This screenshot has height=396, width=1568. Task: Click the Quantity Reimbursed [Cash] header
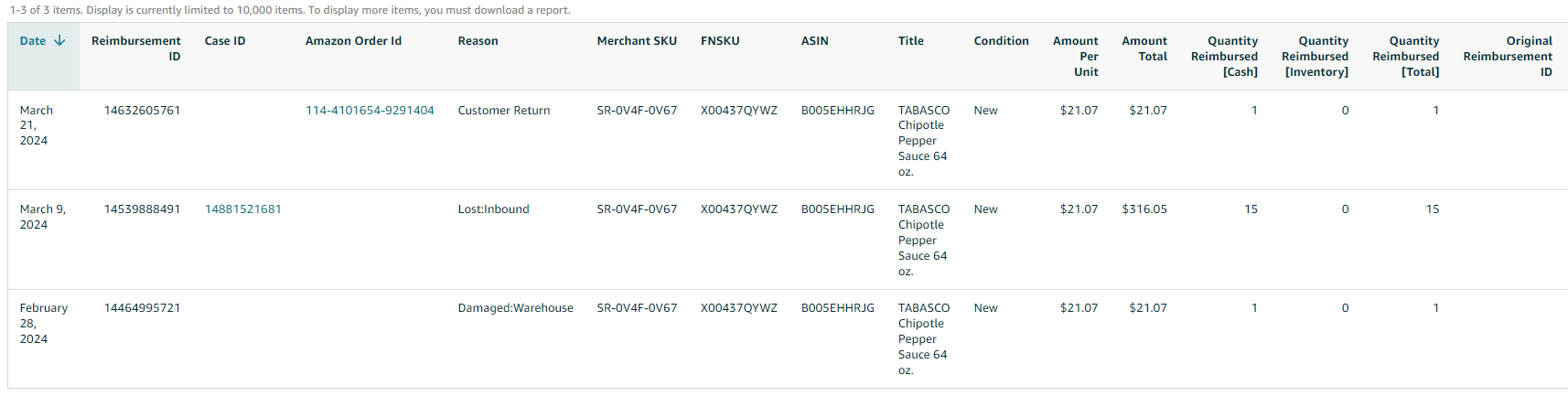[x=1224, y=57]
